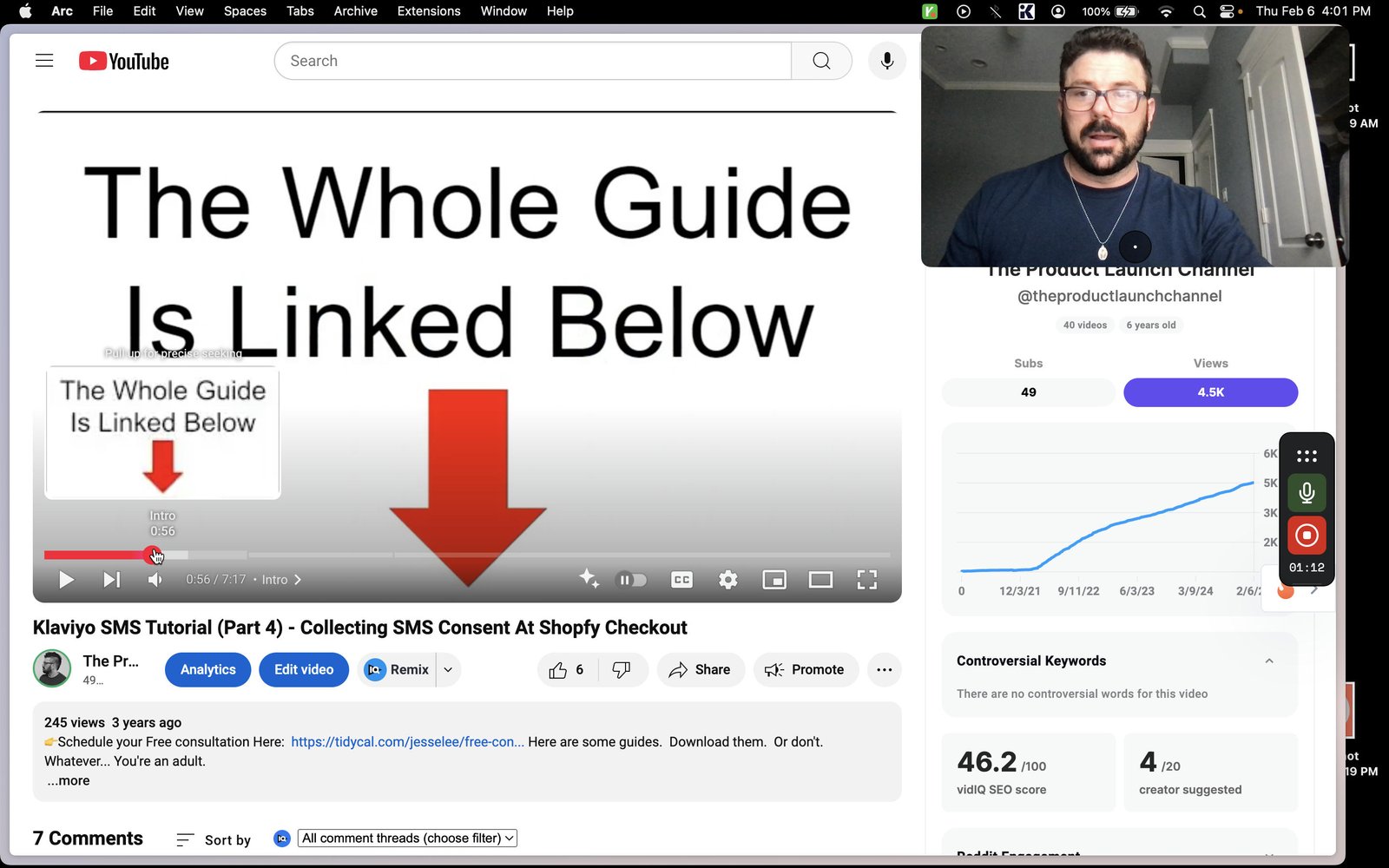The width and height of the screenshot is (1389, 868).
Task: Open the Spaces menu
Action: click(x=245, y=11)
